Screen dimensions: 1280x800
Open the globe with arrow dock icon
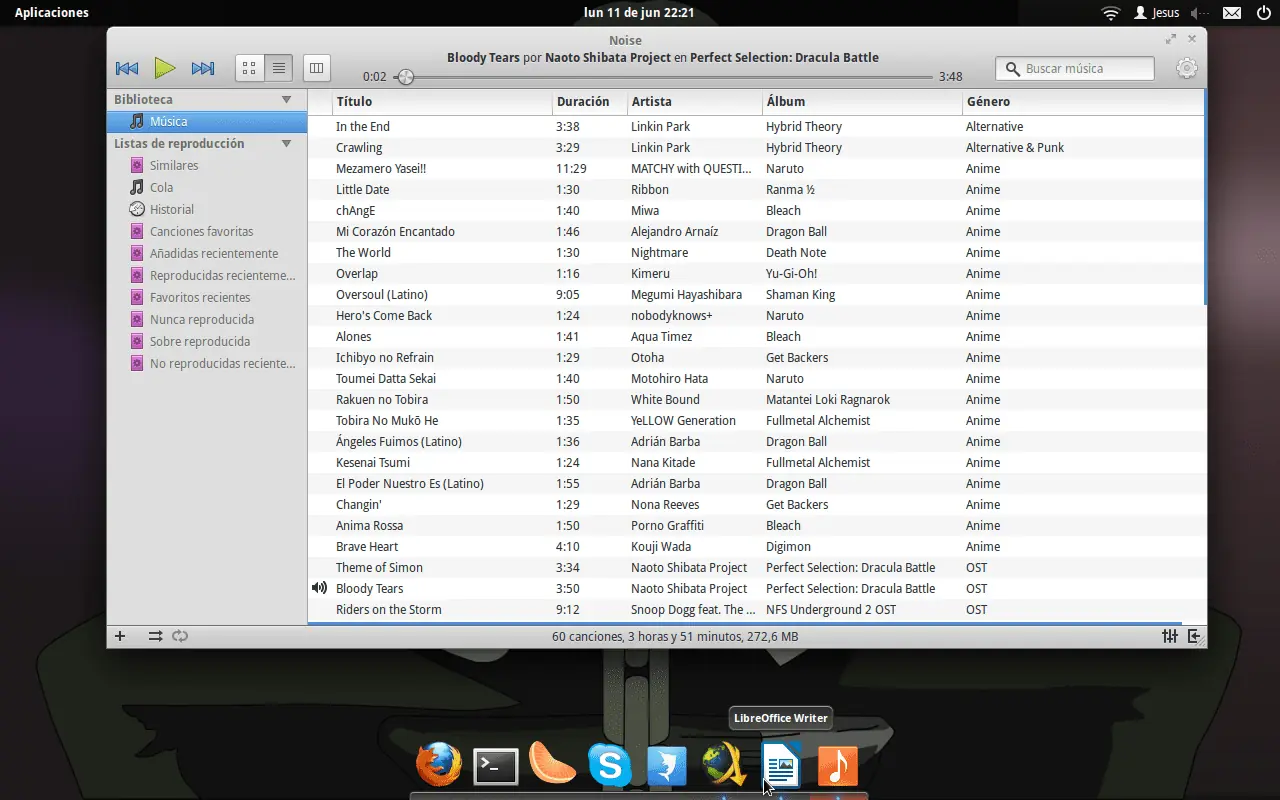[724, 766]
